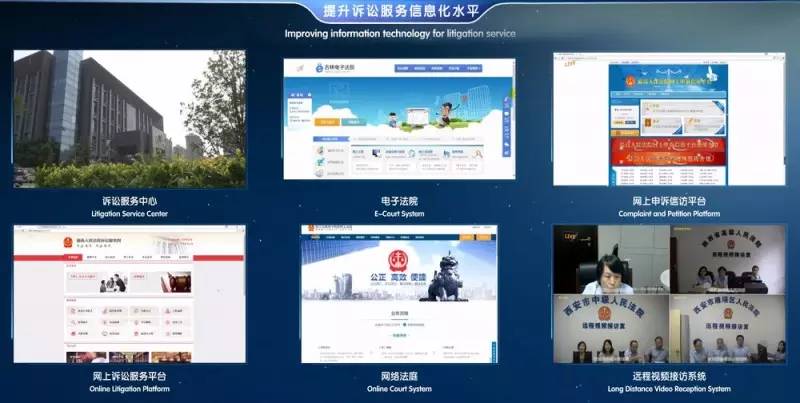
Task: Select the Complaint and Petition Platform thumbnail
Action: click(x=665, y=119)
